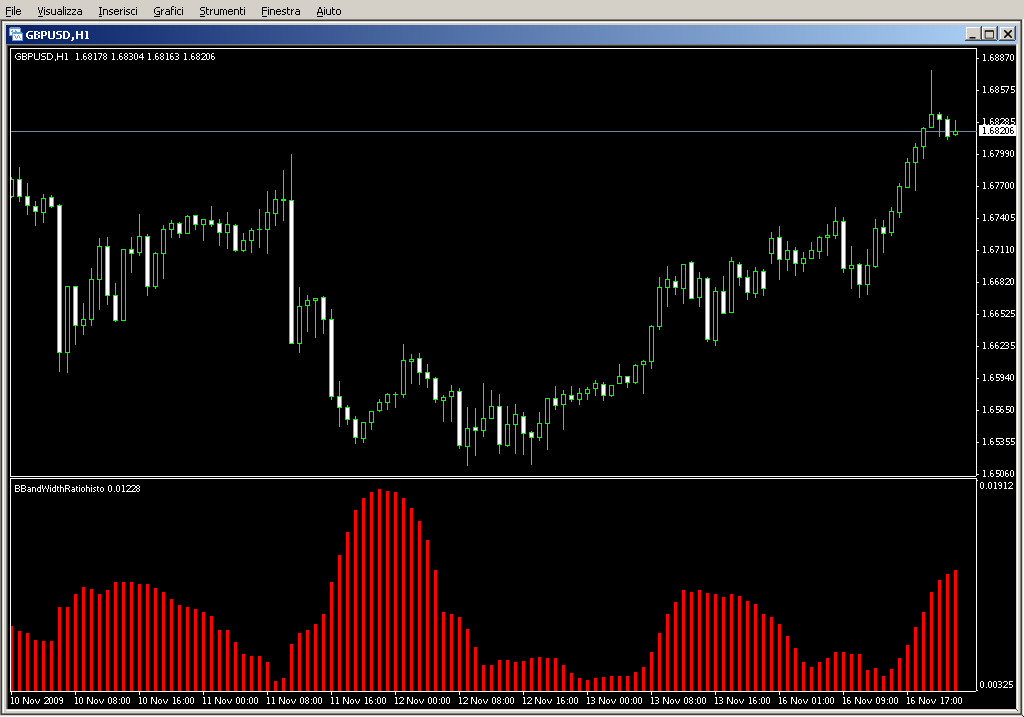The image size is (1024, 717).
Task: Click the 1.67700 price scale label
Action: pyautogui.click(x=999, y=185)
